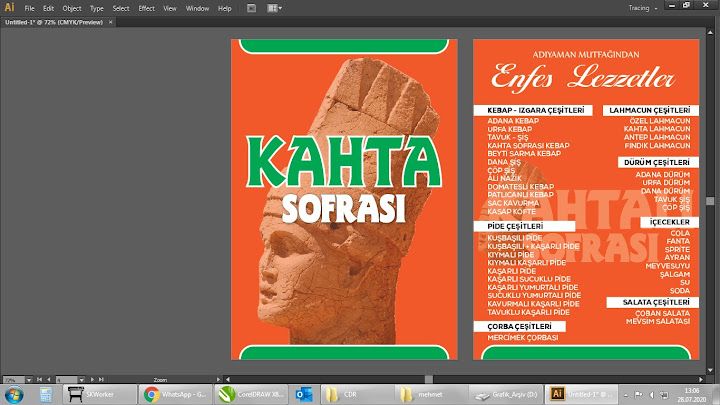Click the volume speaker tray icon
This screenshot has height=405, width=720.
(x=651, y=395)
